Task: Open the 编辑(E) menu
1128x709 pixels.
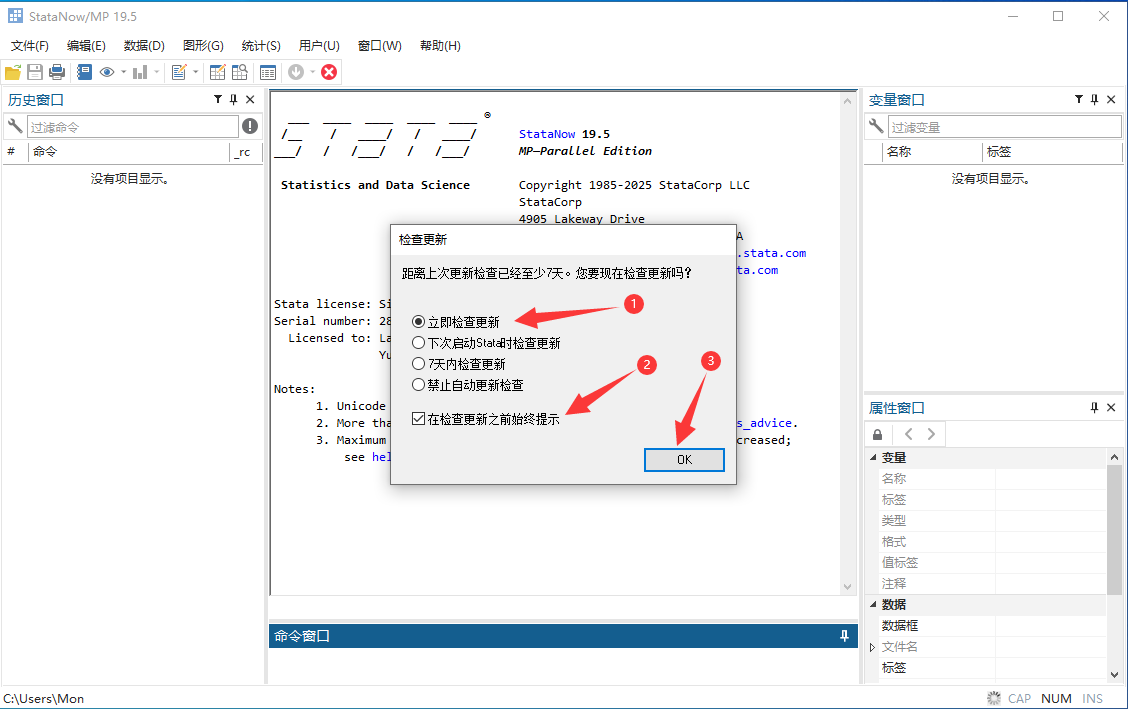Action: tap(86, 45)
